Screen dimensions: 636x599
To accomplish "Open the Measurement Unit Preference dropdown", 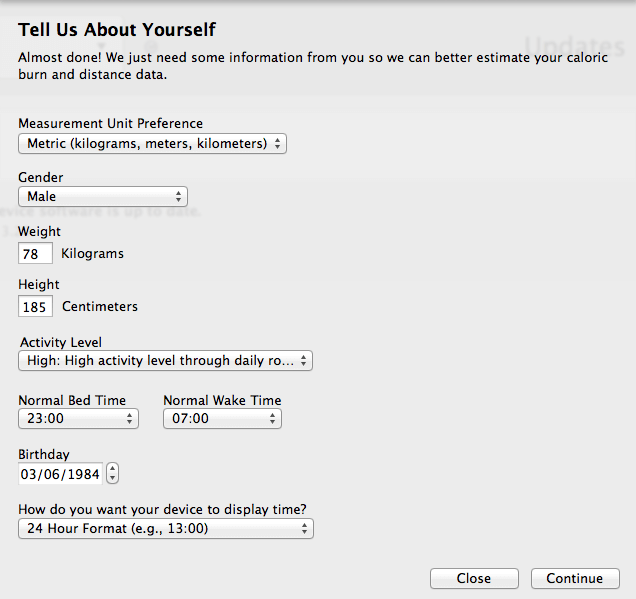I will tap(152, 144).
